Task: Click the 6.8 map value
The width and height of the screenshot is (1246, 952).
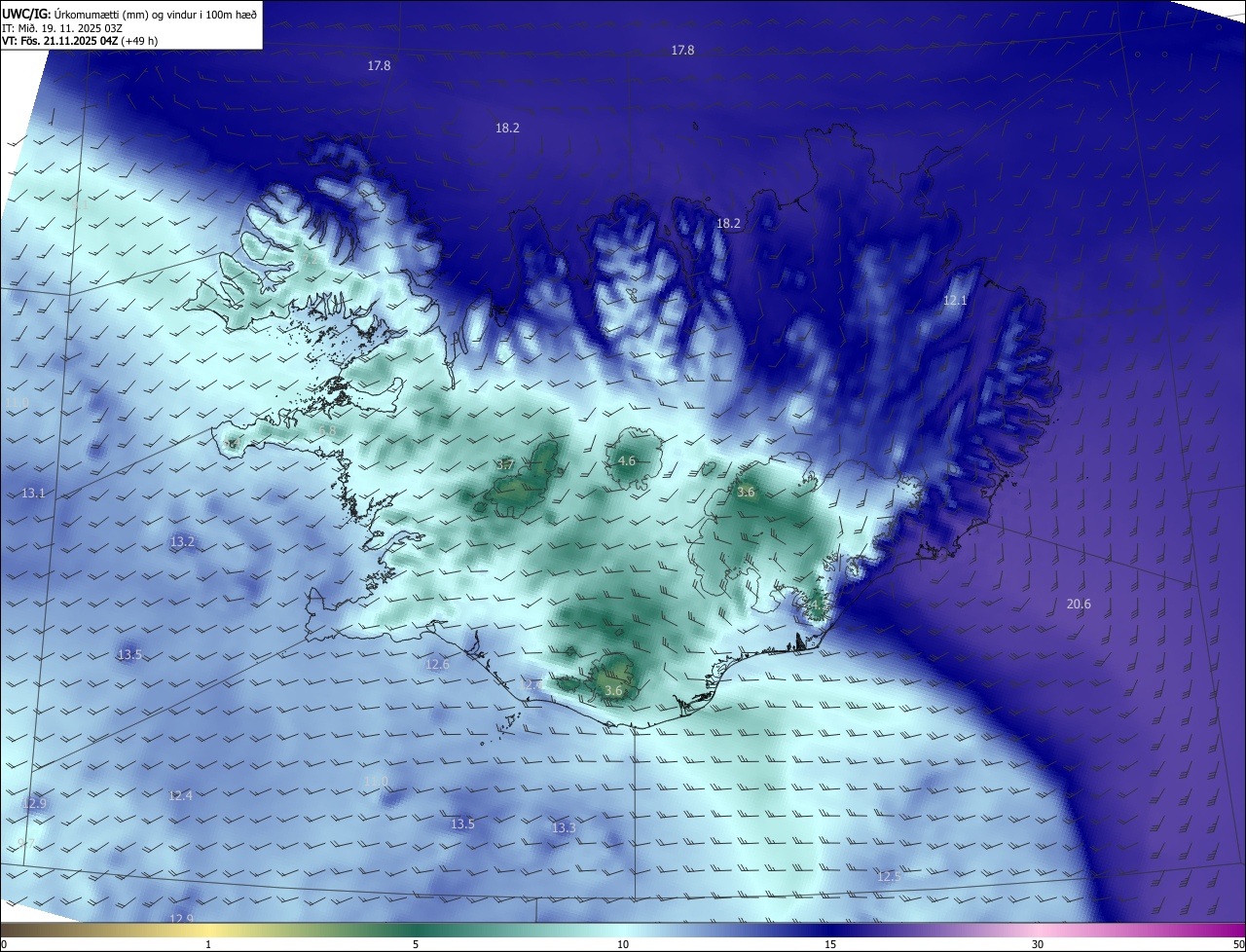Action: tap(327, 430)
